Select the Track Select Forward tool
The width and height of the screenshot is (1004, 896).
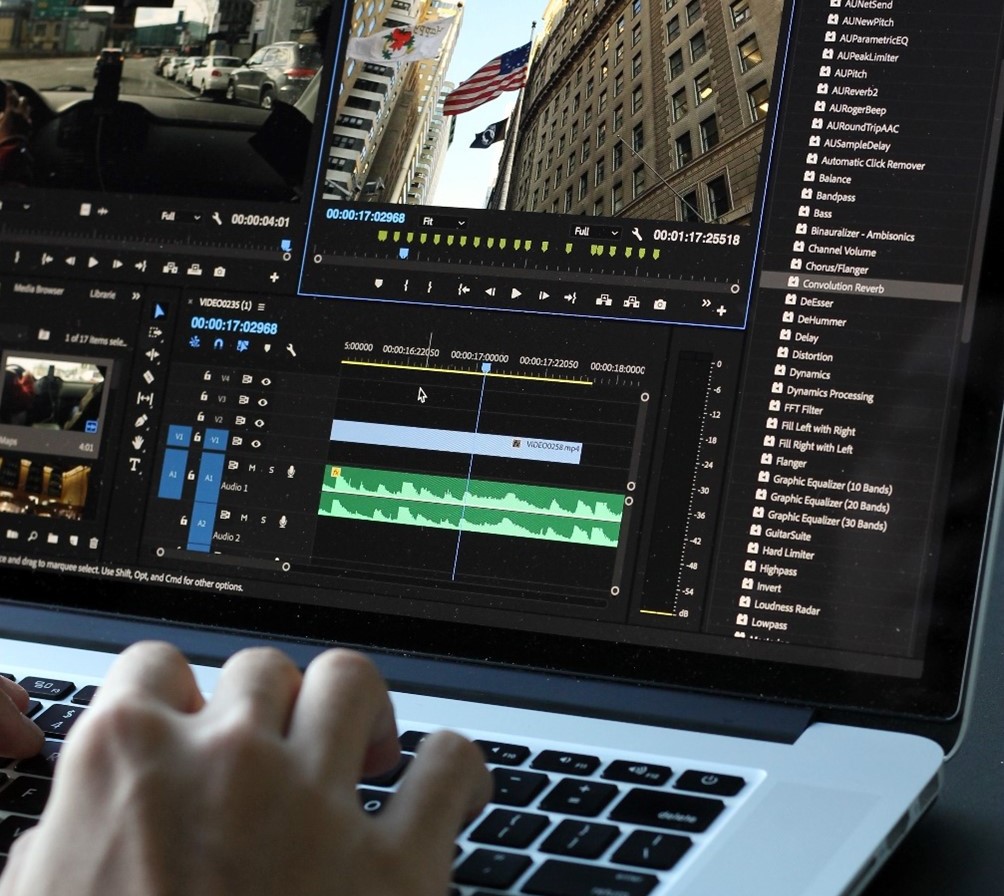coord(155,332)
